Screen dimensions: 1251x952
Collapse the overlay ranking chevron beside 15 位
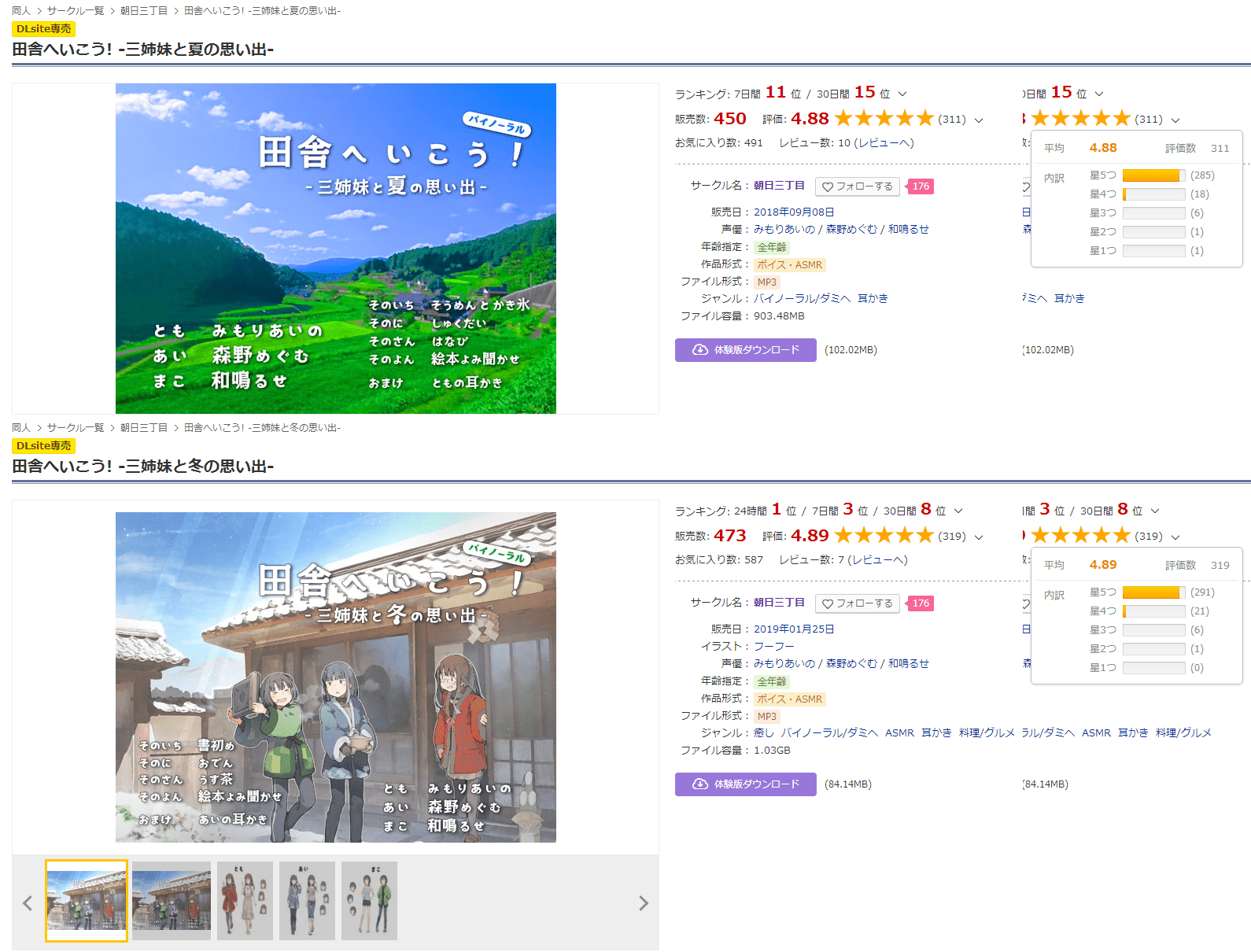1099,94
